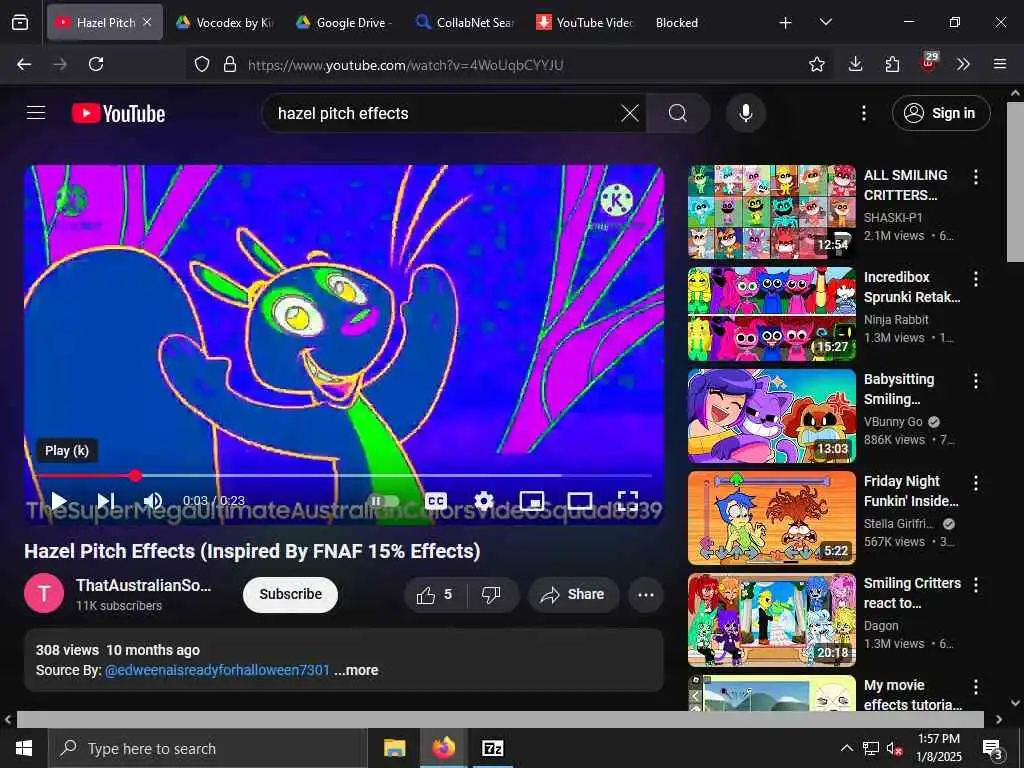Skip to next video
Image resolution: width=1024 pixels, height=768 pixels.
click(106, 501)
